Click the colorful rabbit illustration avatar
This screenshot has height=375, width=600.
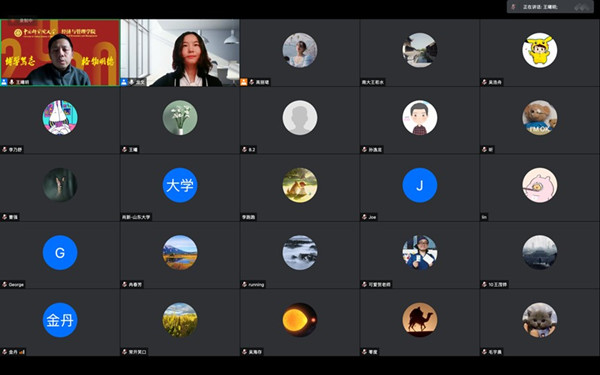(x=60, y=117)
